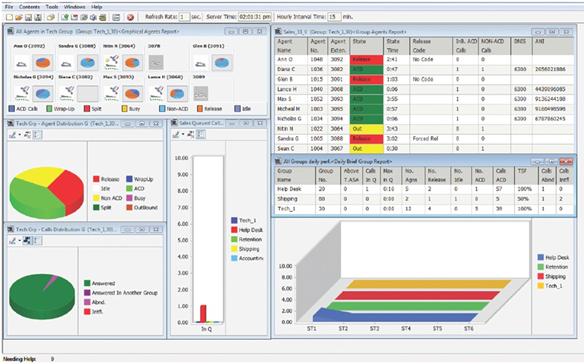Viewport: 584px width, 364px height.
Task: Click the Daily Brief Group Report window icon
Action: click(278, 161)
